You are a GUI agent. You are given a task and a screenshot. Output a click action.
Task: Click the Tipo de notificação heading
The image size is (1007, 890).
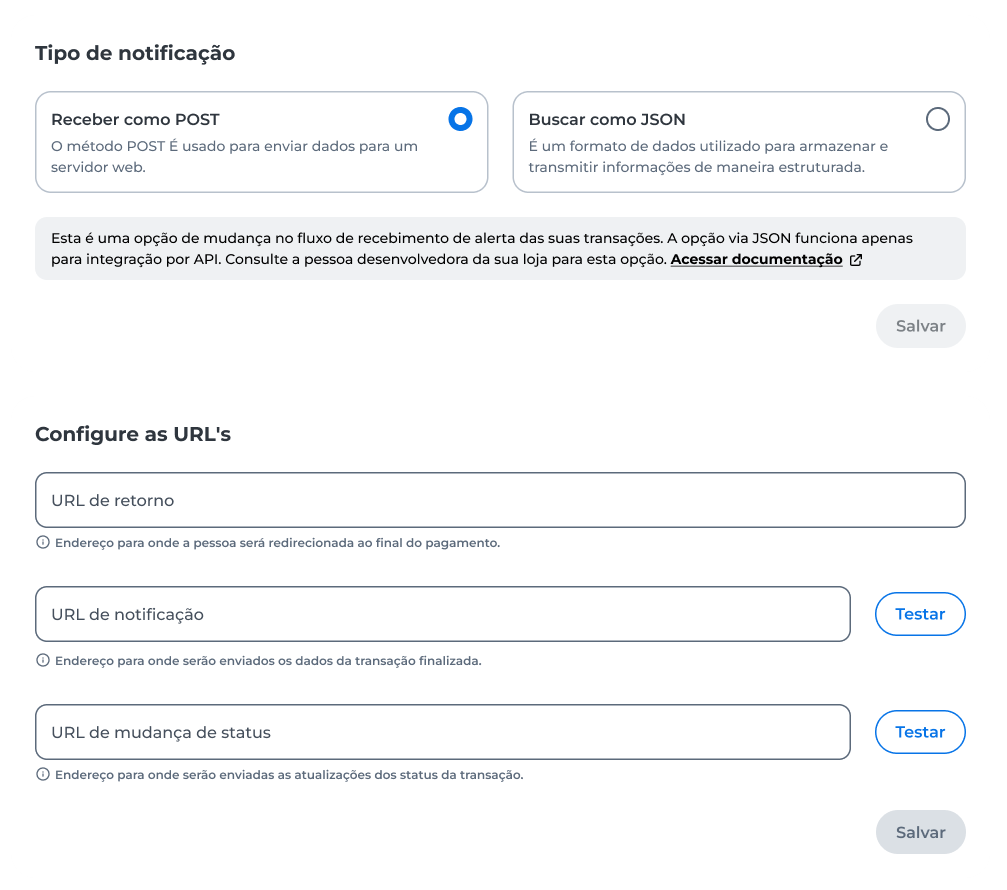[135, 53]
